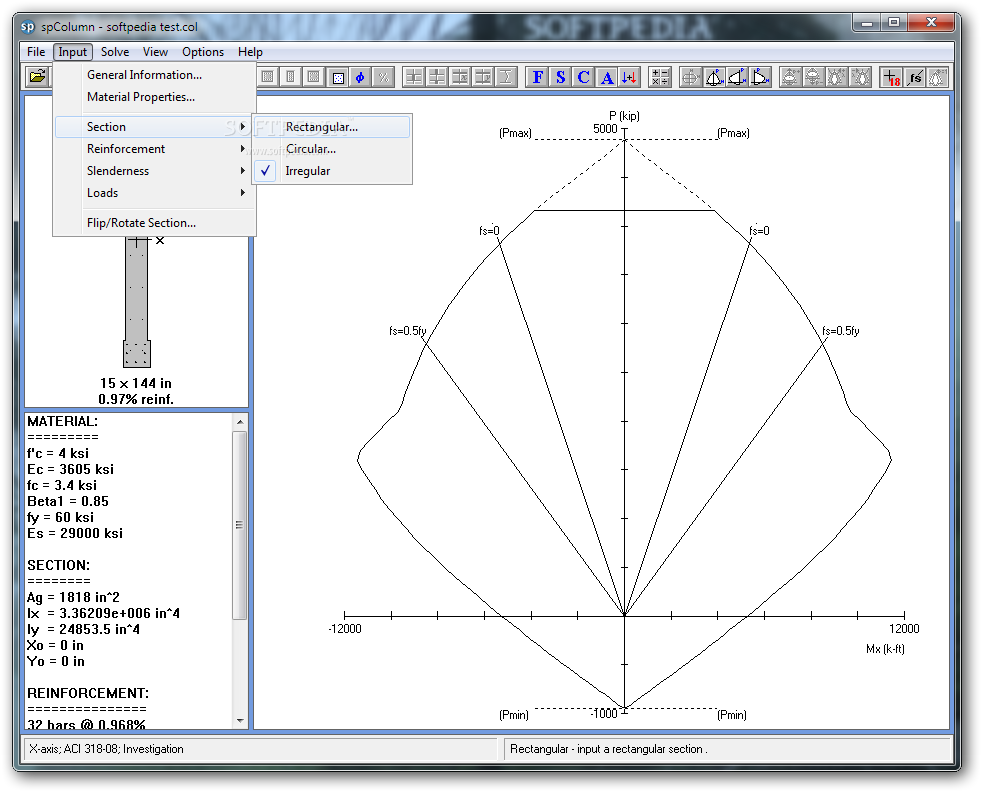Expand the Loads submenu
The height and width of the screenshot is (792, 982).
(155, 193)
